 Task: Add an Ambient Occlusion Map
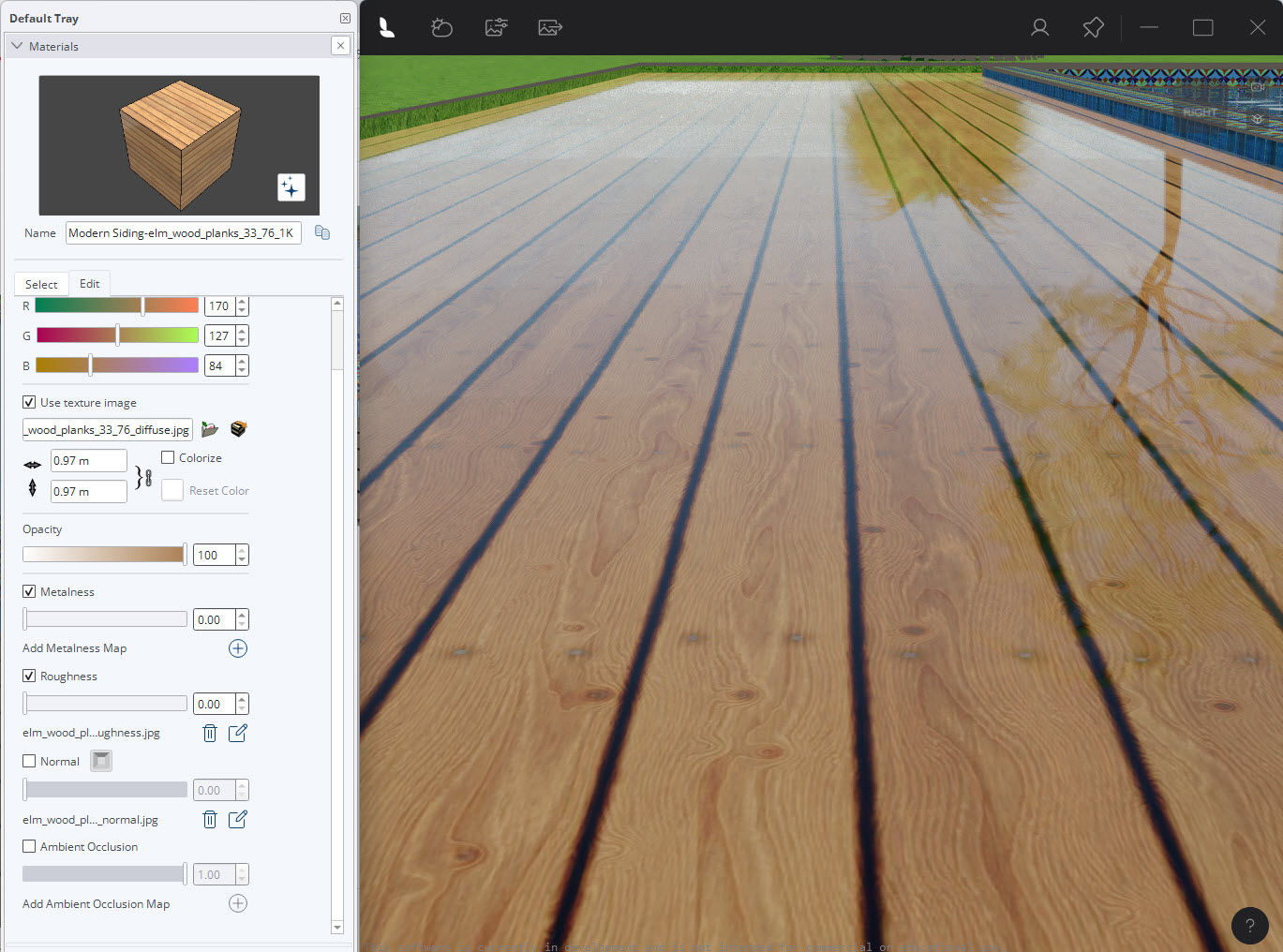pos(237,903)
